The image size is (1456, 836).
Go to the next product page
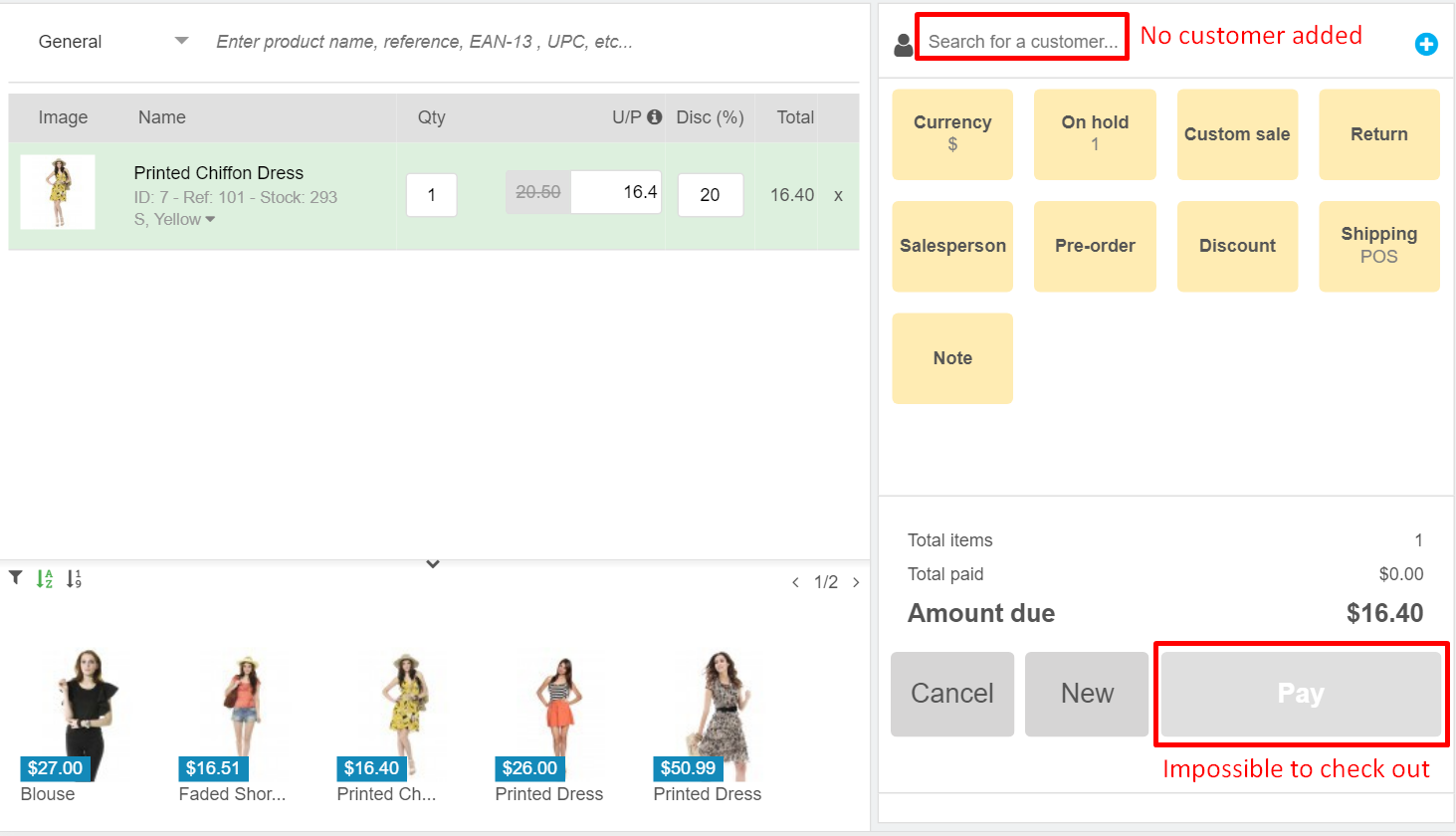click(855, 581)
